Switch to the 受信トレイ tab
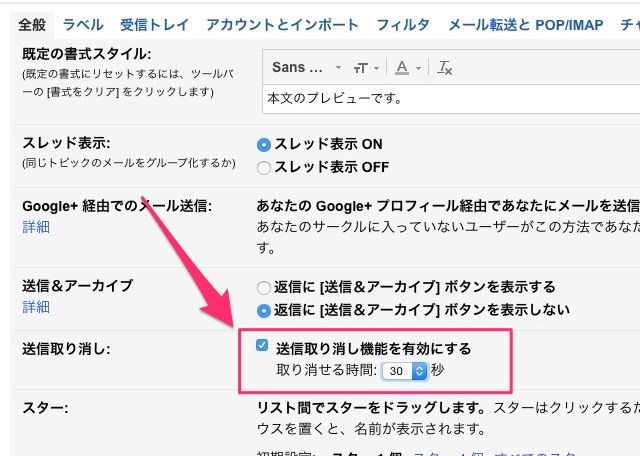This screenshot has width=640, height=456. (155, 25)
